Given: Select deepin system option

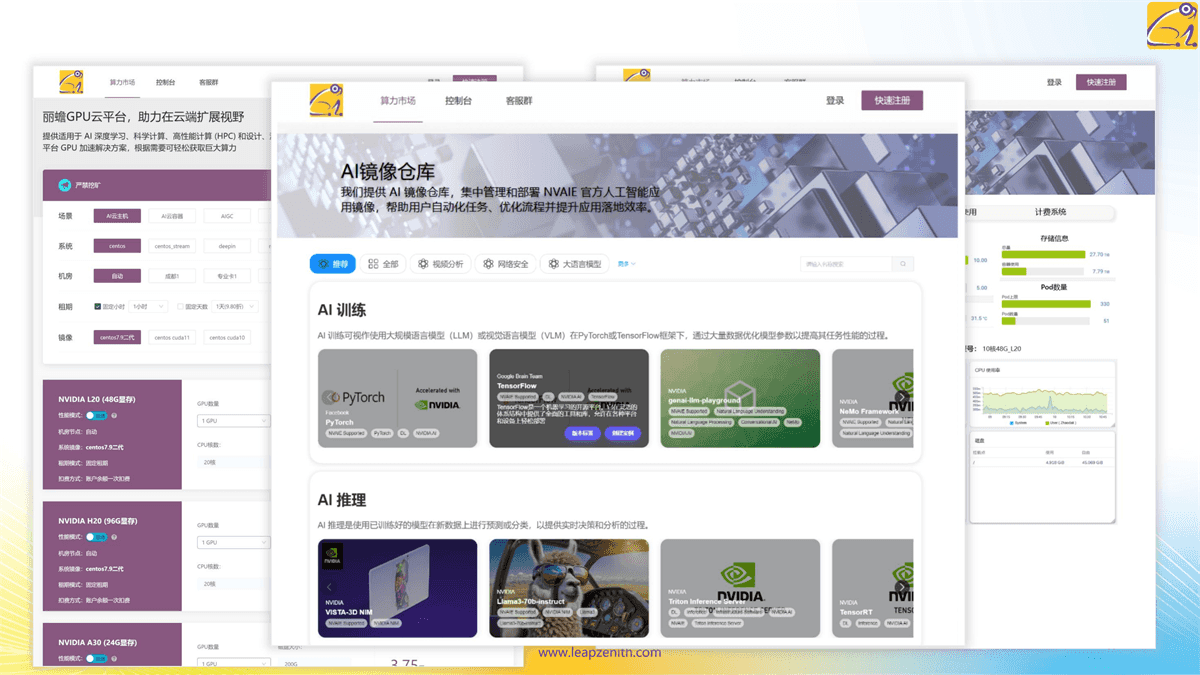Looking at the screenshot, I should pos(227,245).
